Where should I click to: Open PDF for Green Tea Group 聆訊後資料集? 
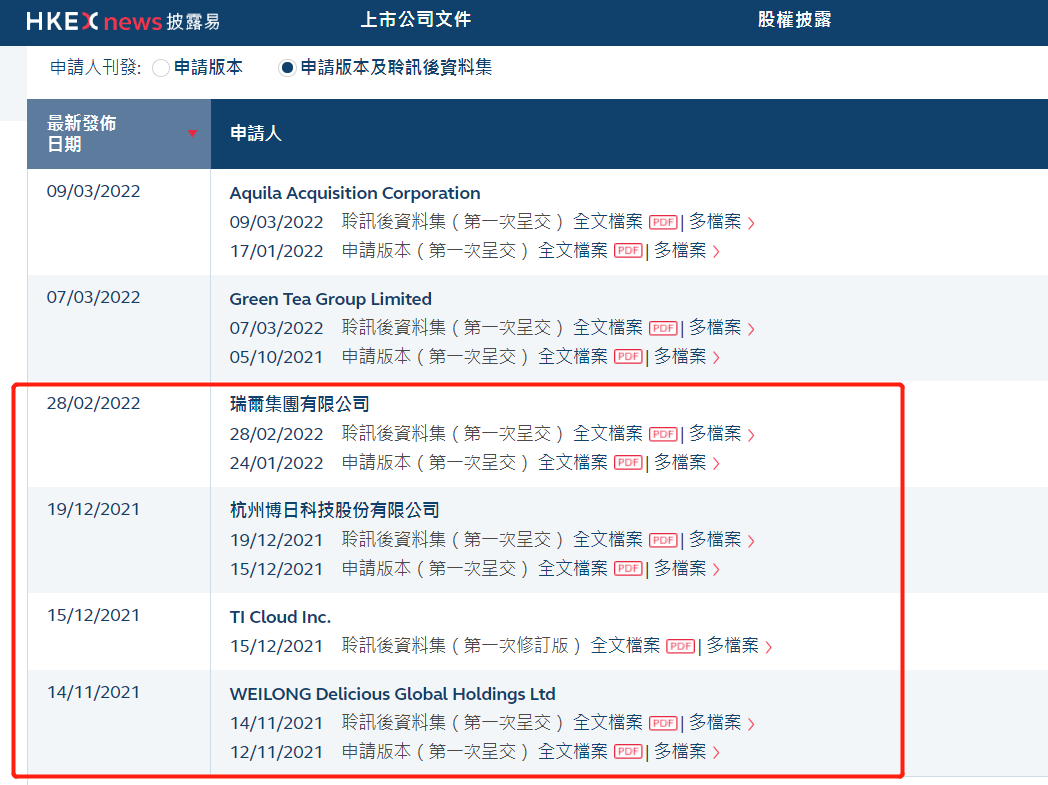tap(663, 327)
